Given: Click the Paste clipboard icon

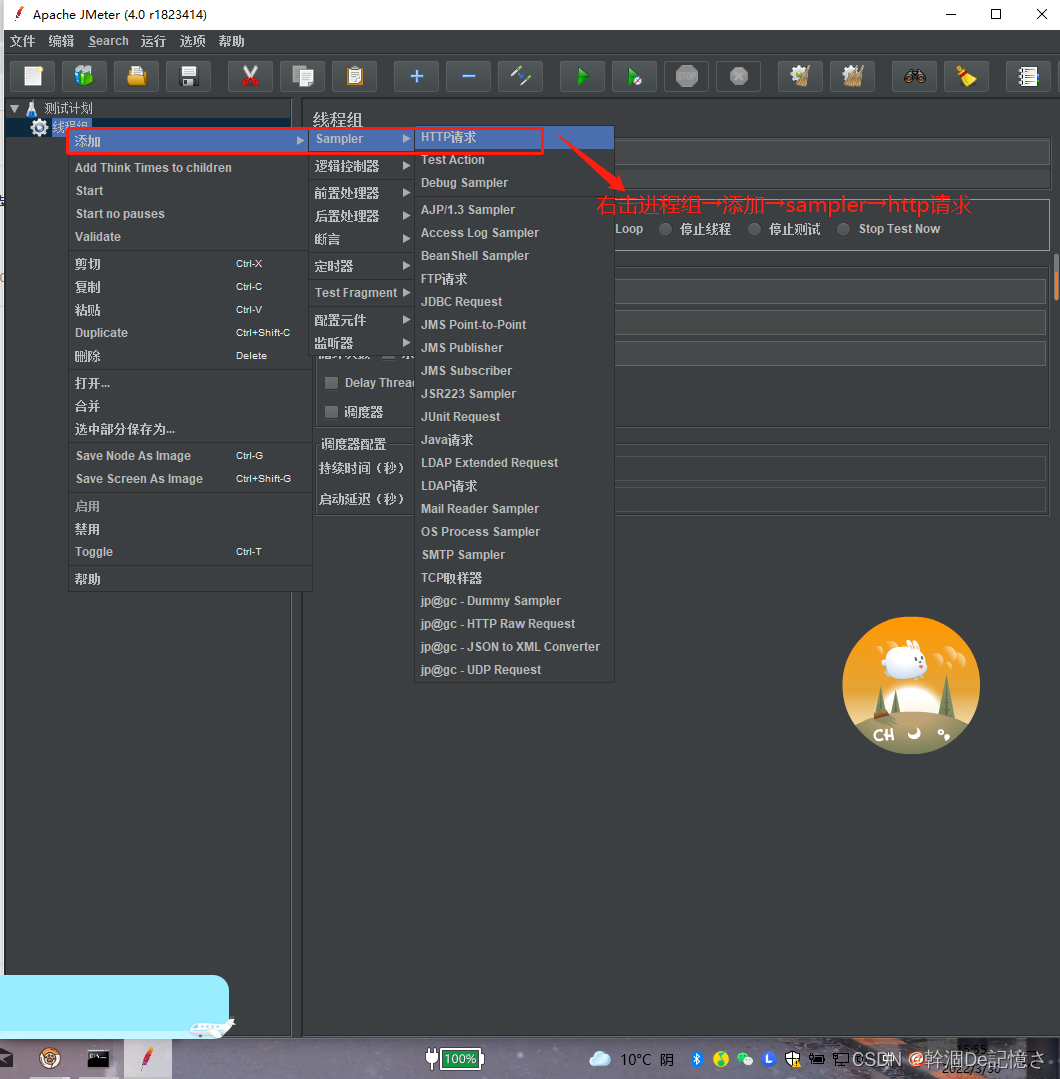Looking at the screenshot, I should pyautogui.click(x=354, y=76).
